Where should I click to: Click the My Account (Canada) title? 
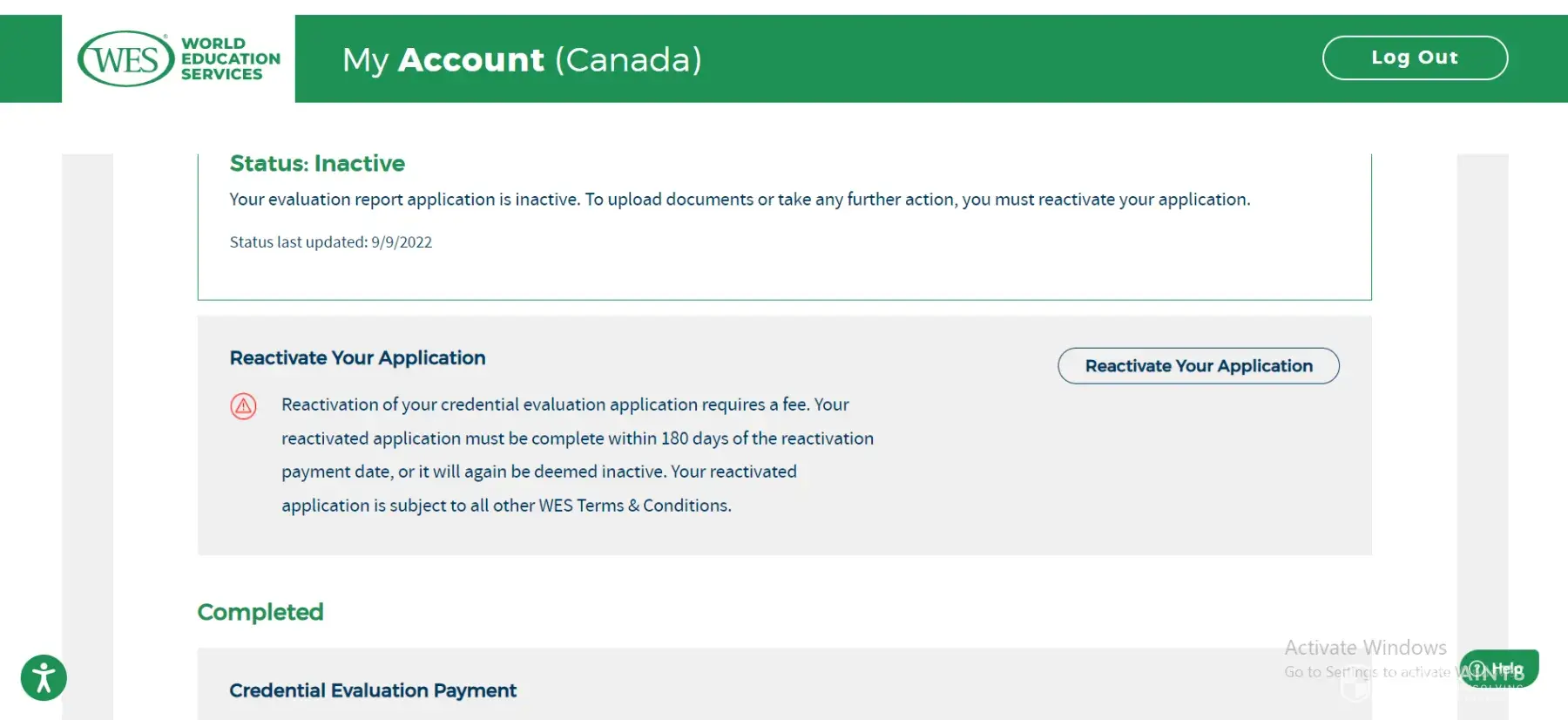[x=521, y=59]
